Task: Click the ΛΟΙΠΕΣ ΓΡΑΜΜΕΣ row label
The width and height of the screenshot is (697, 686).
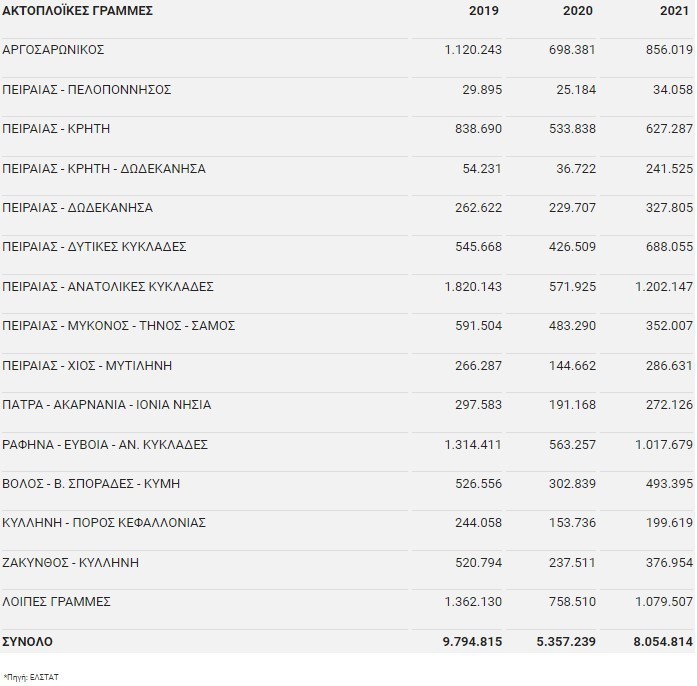Action: click(x=56, y=602)
